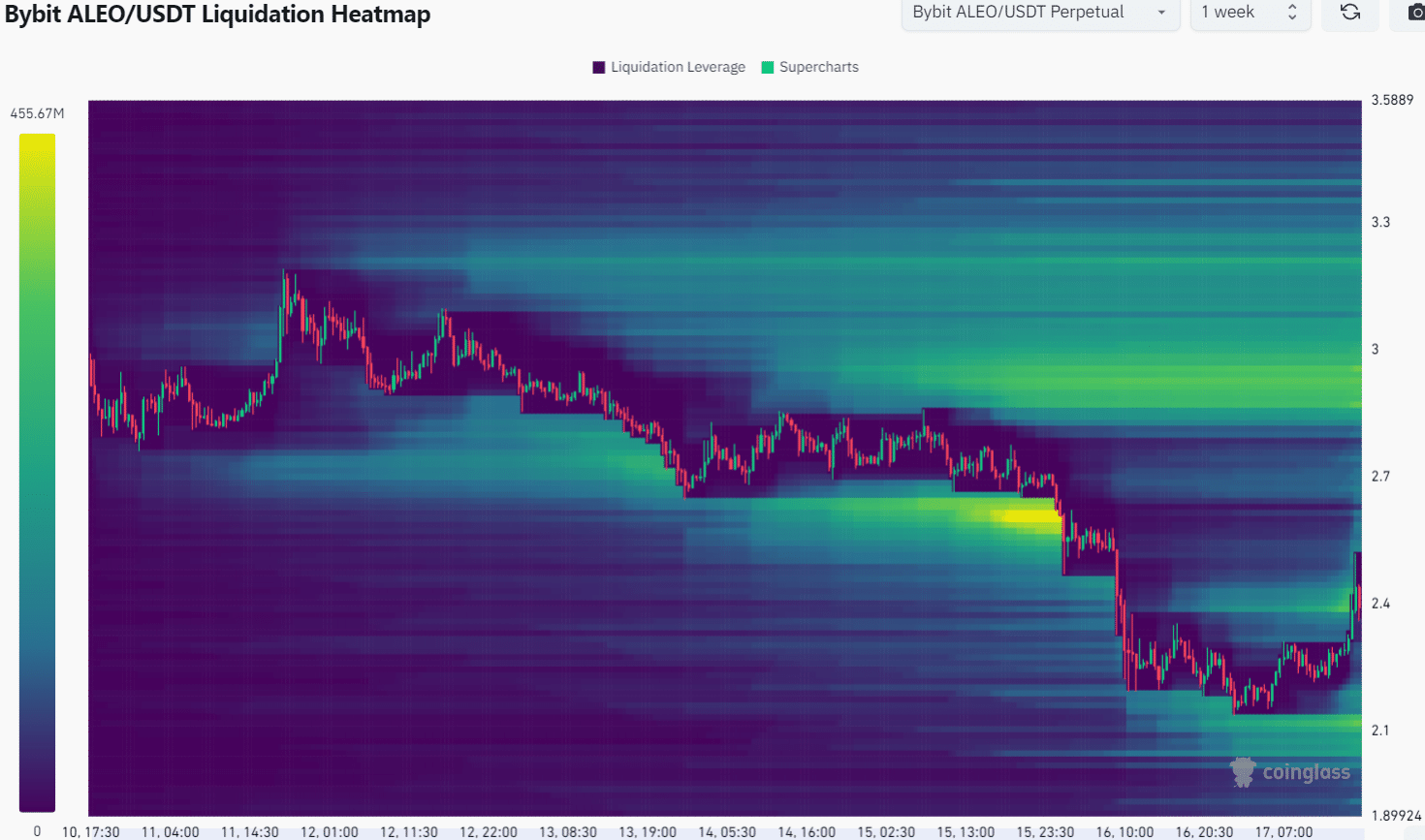Click the Bybit ALEO/USDT Liquidation Heatmap title
This screenshot has height=840, width=1425.
coord(217,15)
